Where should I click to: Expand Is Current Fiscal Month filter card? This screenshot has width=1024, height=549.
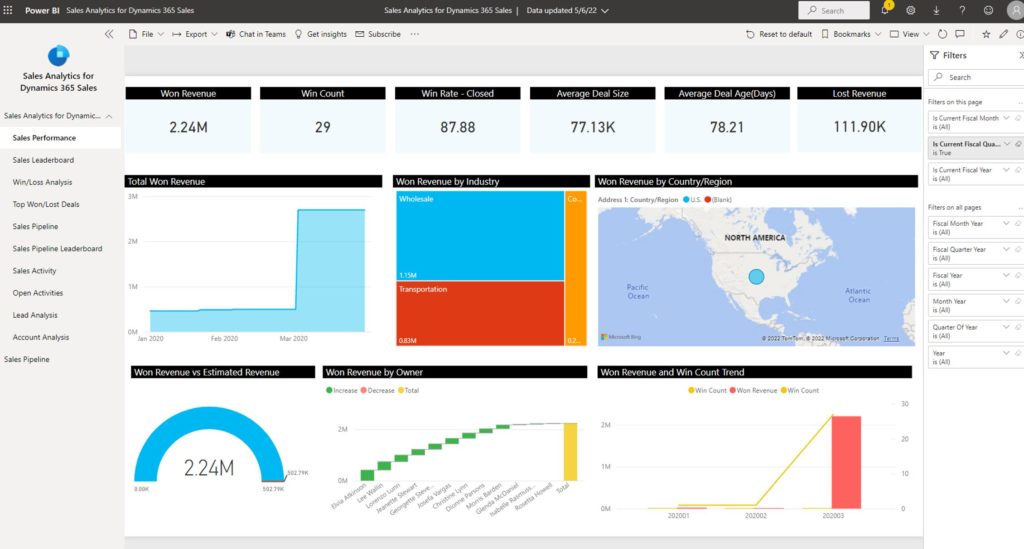(x=1006, y=118)
